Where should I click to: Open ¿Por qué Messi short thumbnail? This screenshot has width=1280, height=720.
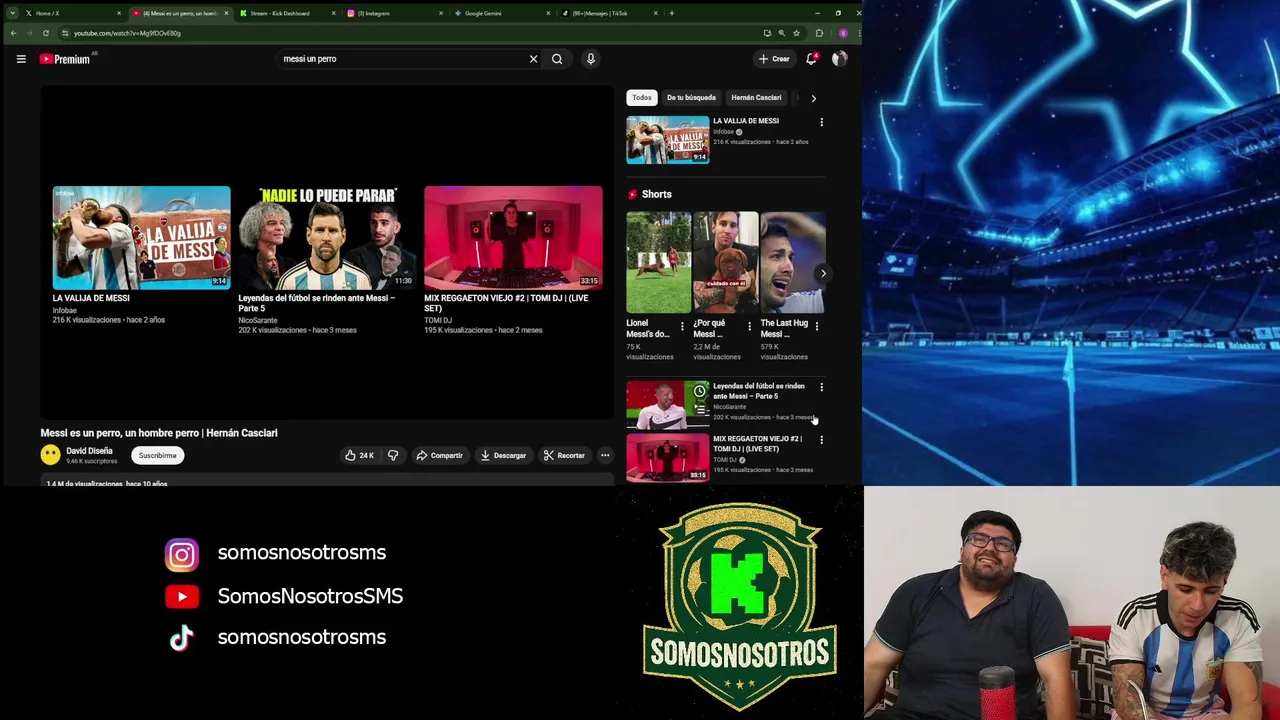pyautogui.click(x=725, y=263)
